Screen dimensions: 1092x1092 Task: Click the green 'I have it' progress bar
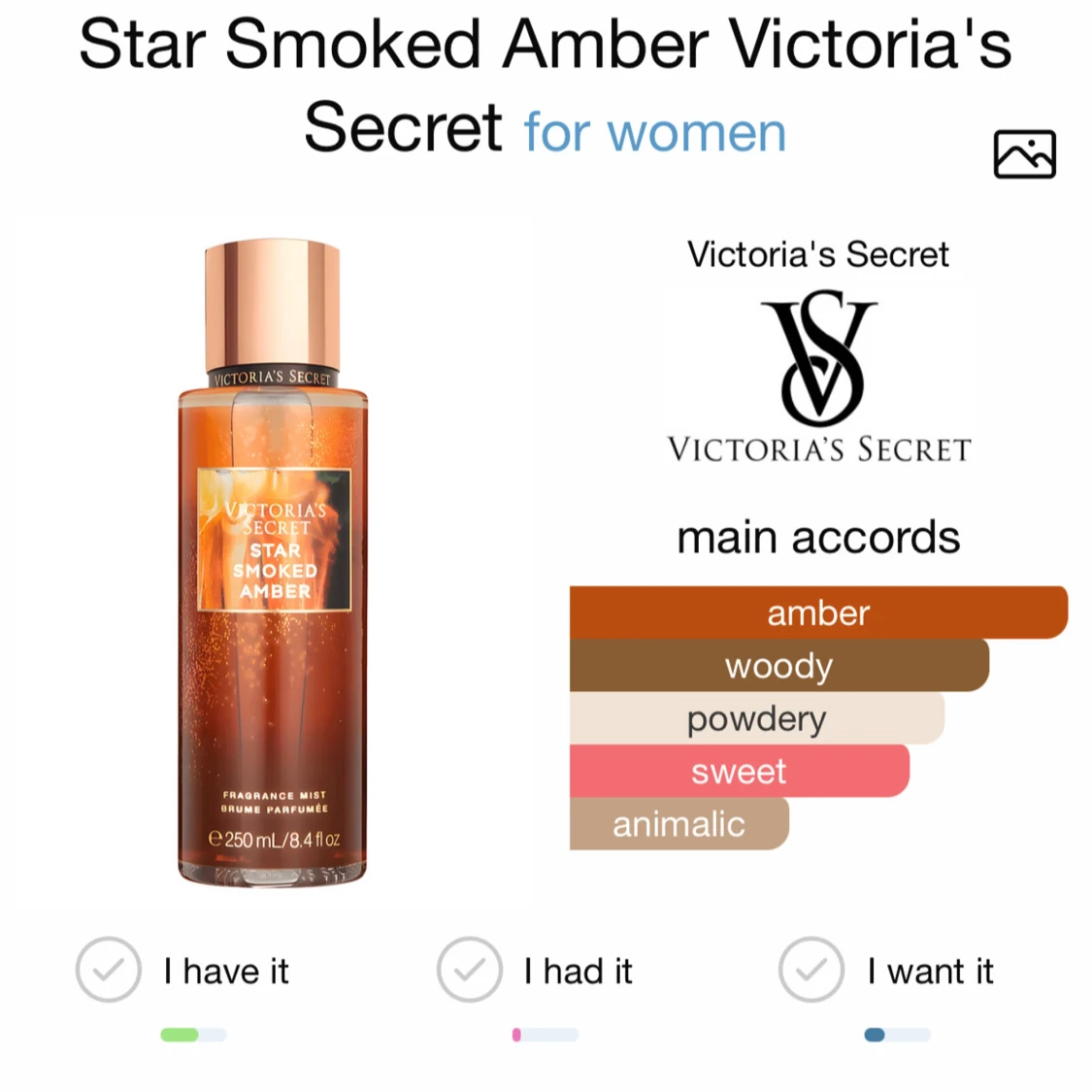[193, 1034]
